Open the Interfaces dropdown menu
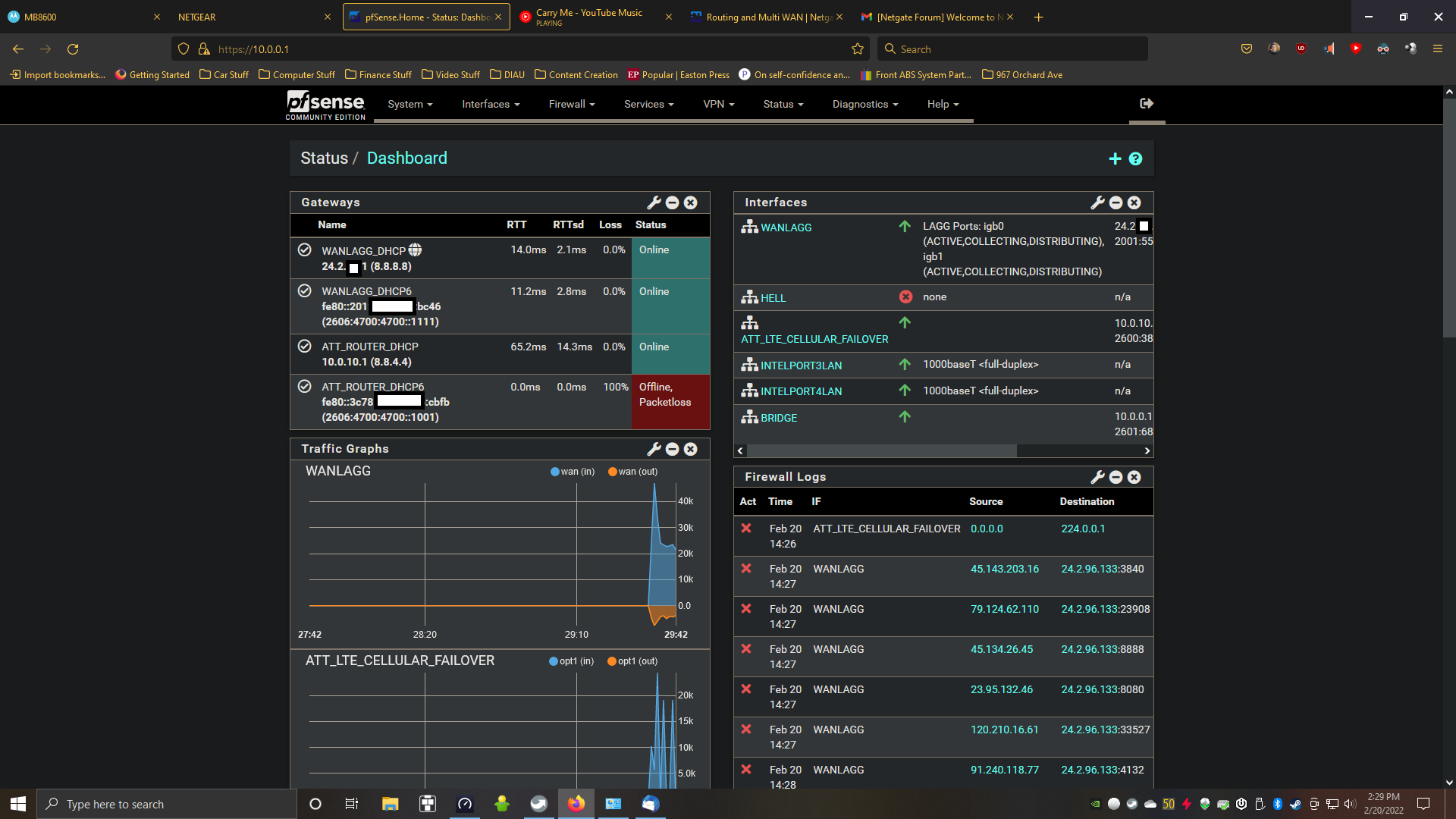 pyautogui.click(x=491, y=105)
